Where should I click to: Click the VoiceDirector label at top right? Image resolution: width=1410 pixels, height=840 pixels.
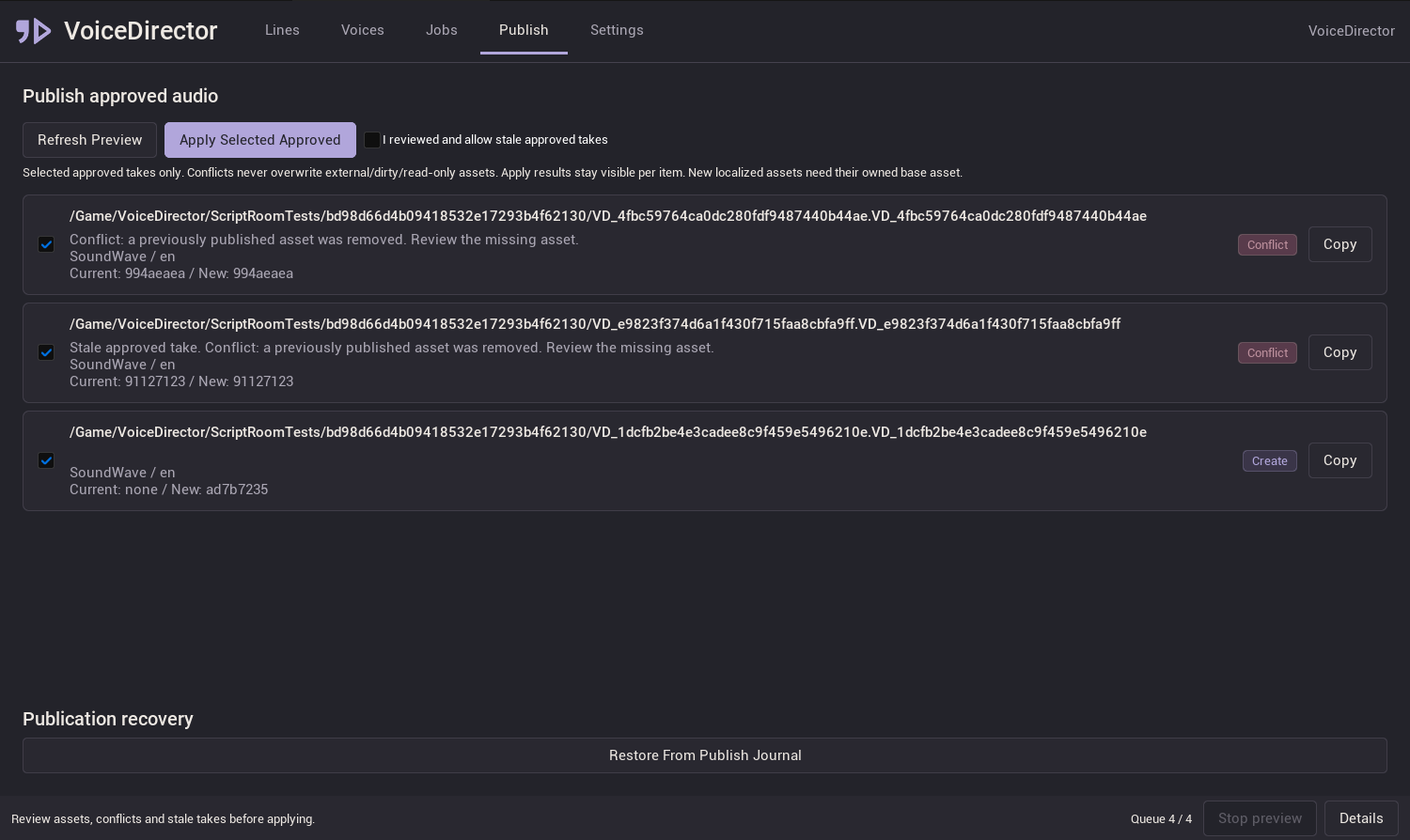tap(1351, 31)
